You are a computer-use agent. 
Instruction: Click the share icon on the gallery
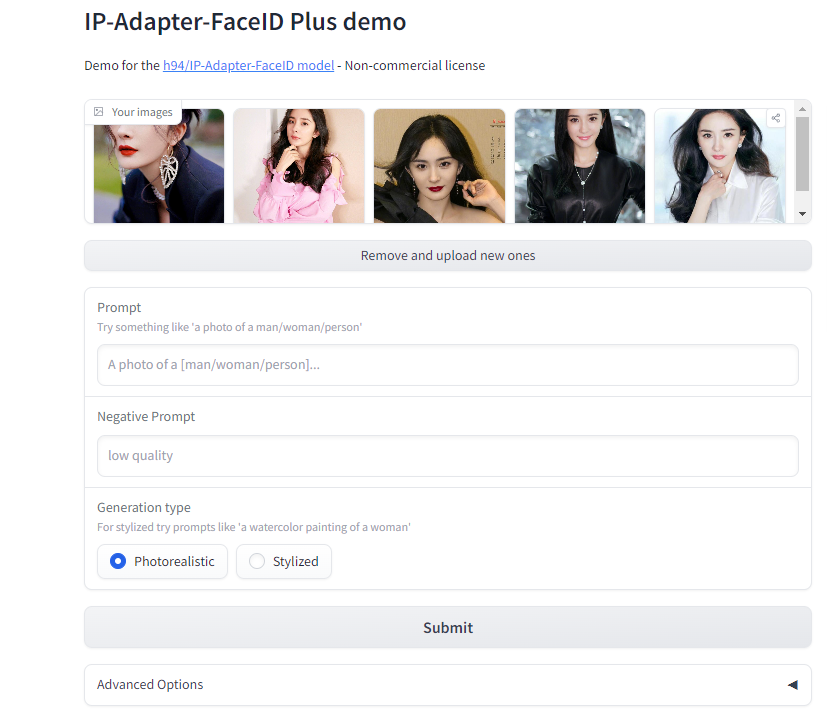(x=775, y=118)
